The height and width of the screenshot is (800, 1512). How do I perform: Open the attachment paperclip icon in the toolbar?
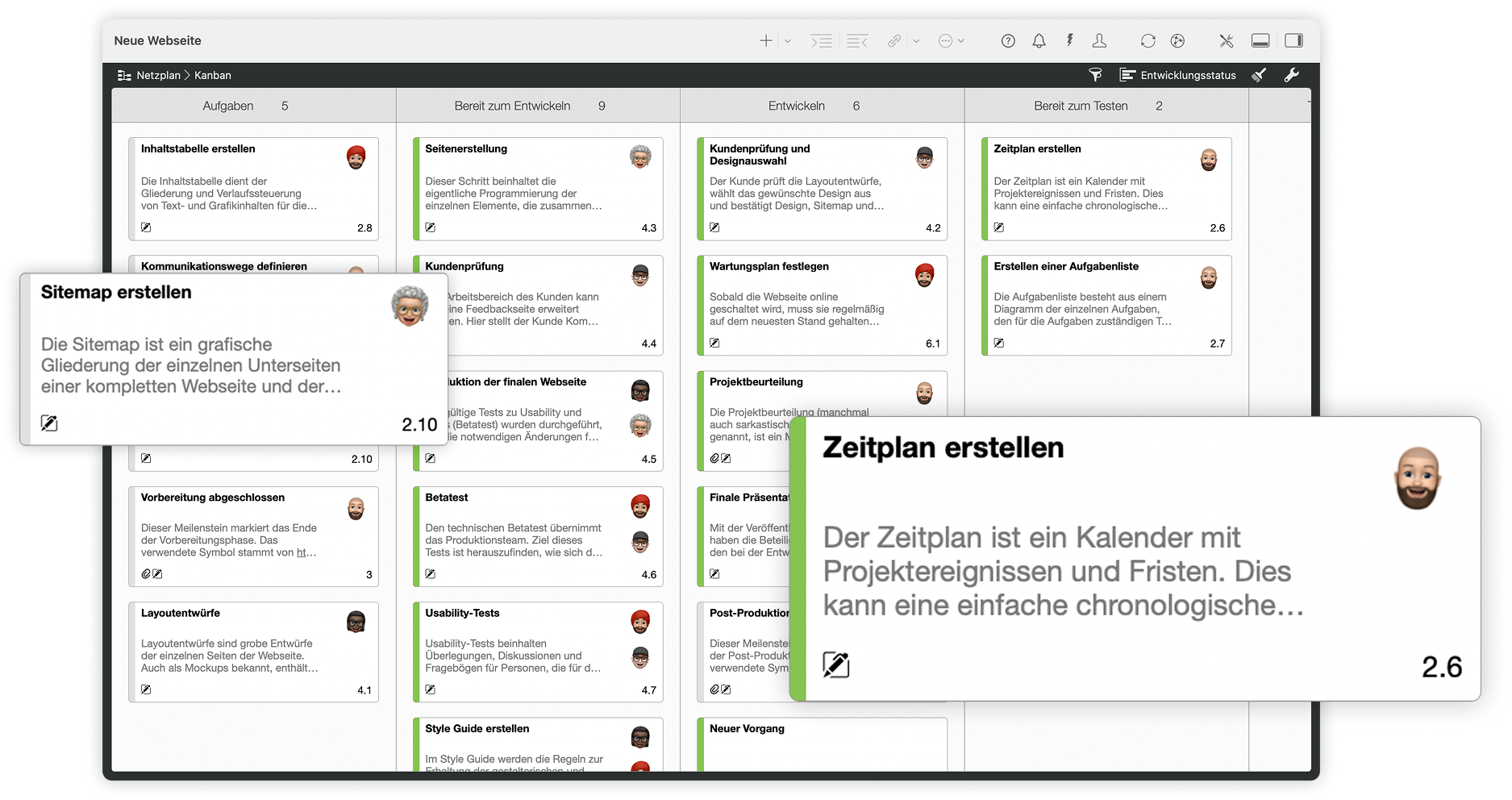893,40
